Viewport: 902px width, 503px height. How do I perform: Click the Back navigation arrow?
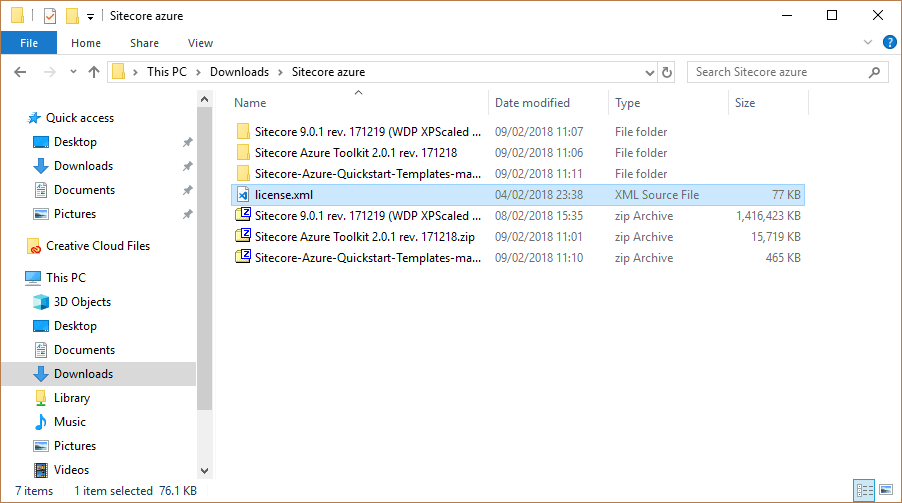point(20,72)
